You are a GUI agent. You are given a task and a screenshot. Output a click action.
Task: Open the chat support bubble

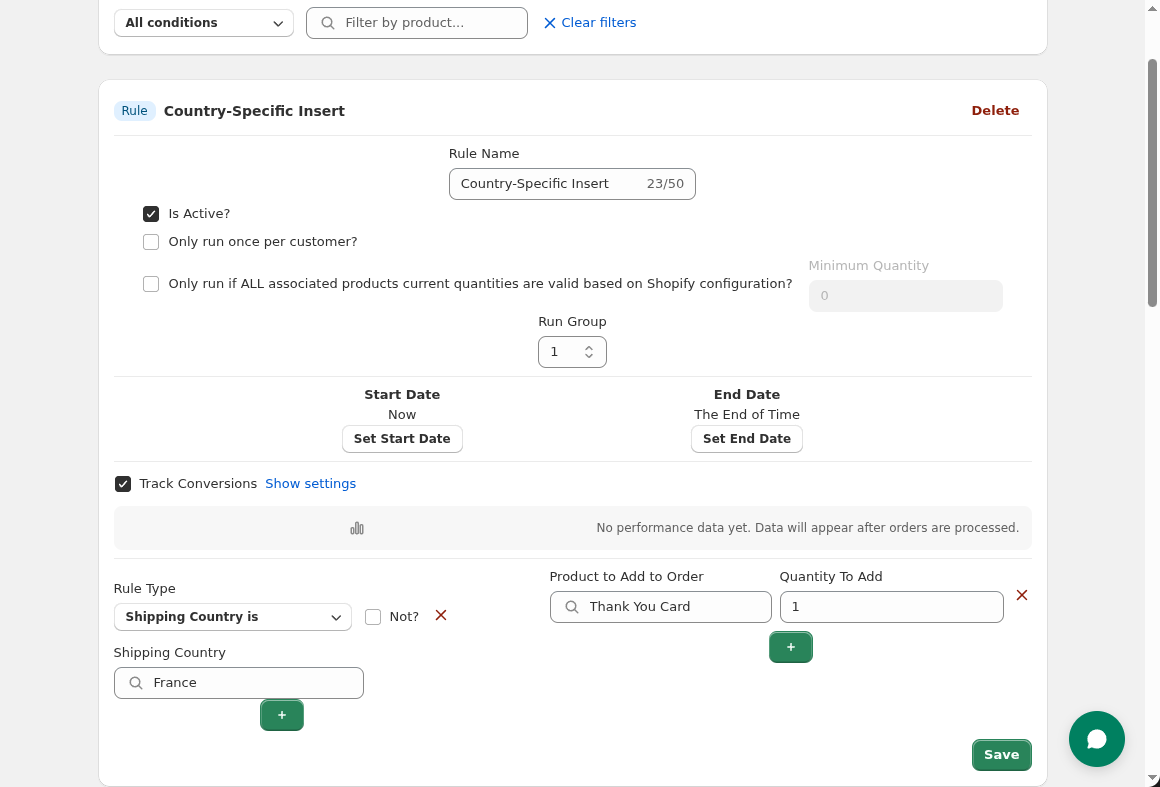tap(1096, 739)
